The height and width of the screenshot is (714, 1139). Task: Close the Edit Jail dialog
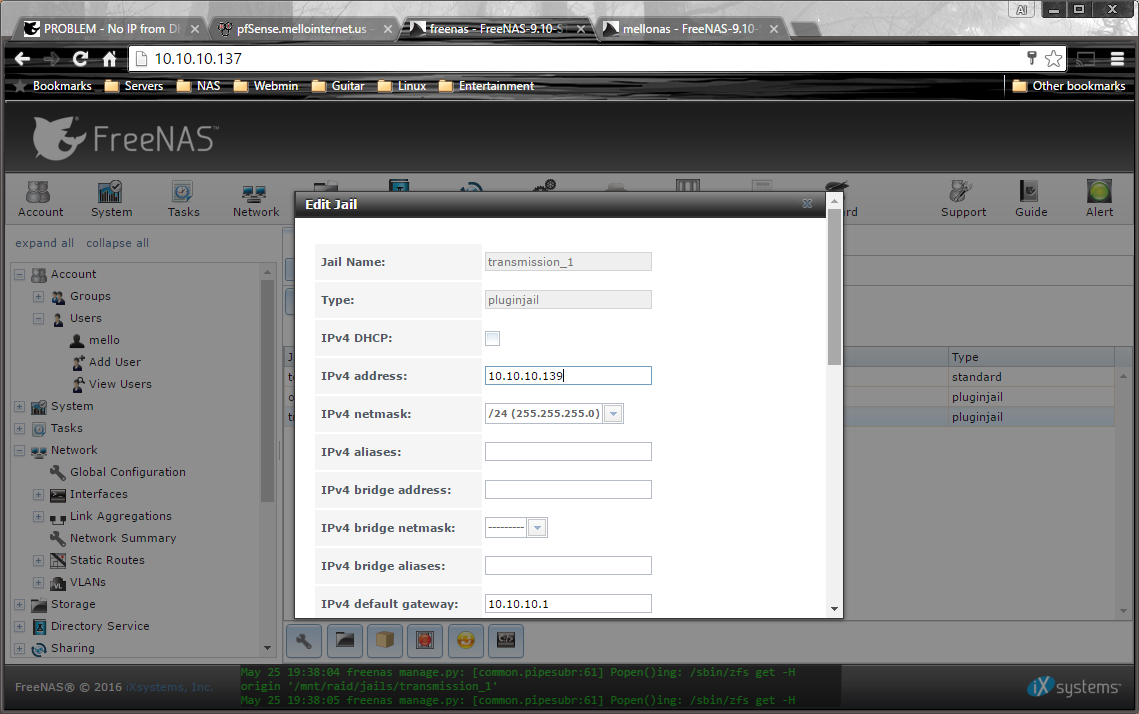click(807, 204)
